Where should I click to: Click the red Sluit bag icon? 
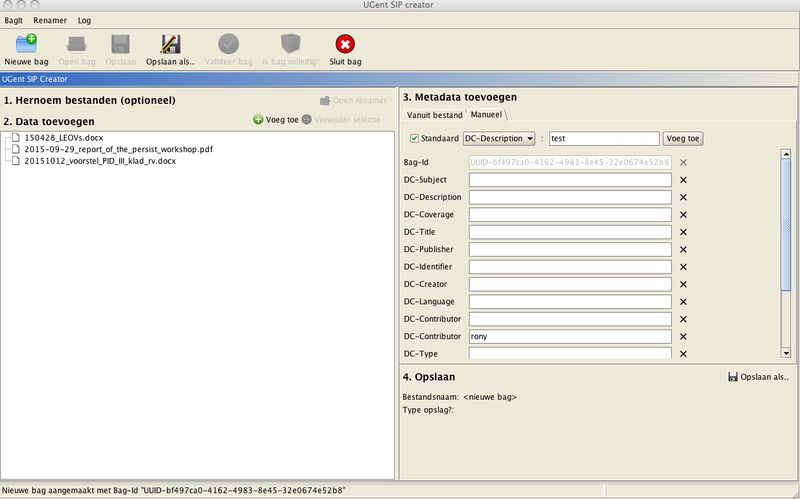point(345,44)
